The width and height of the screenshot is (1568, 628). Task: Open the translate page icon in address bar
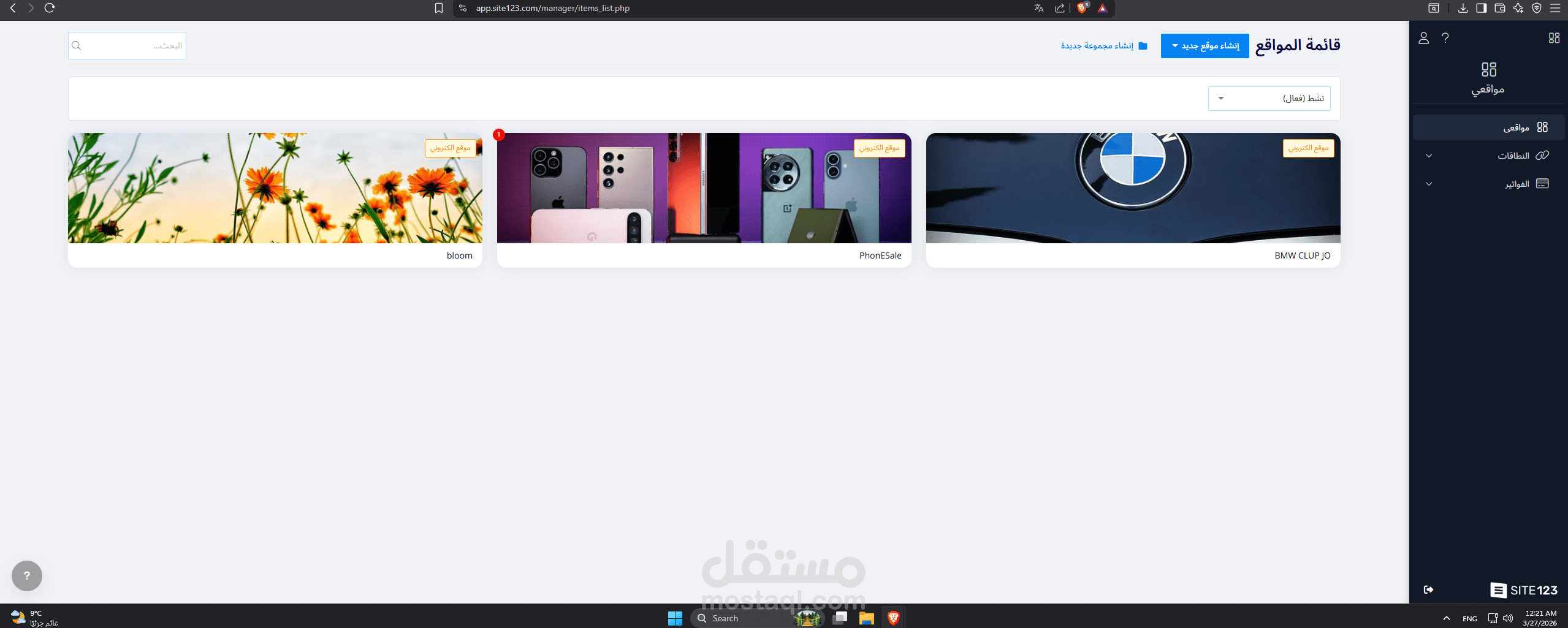click(1039, 8)
